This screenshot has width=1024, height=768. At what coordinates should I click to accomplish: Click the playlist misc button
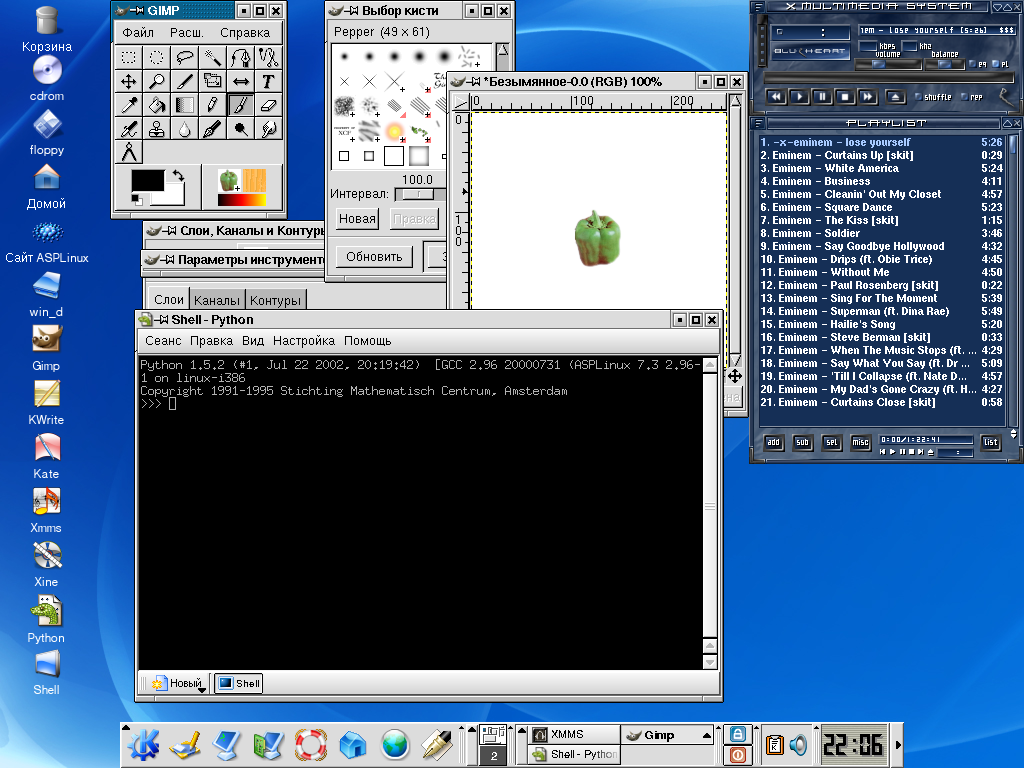pos(861,442)
